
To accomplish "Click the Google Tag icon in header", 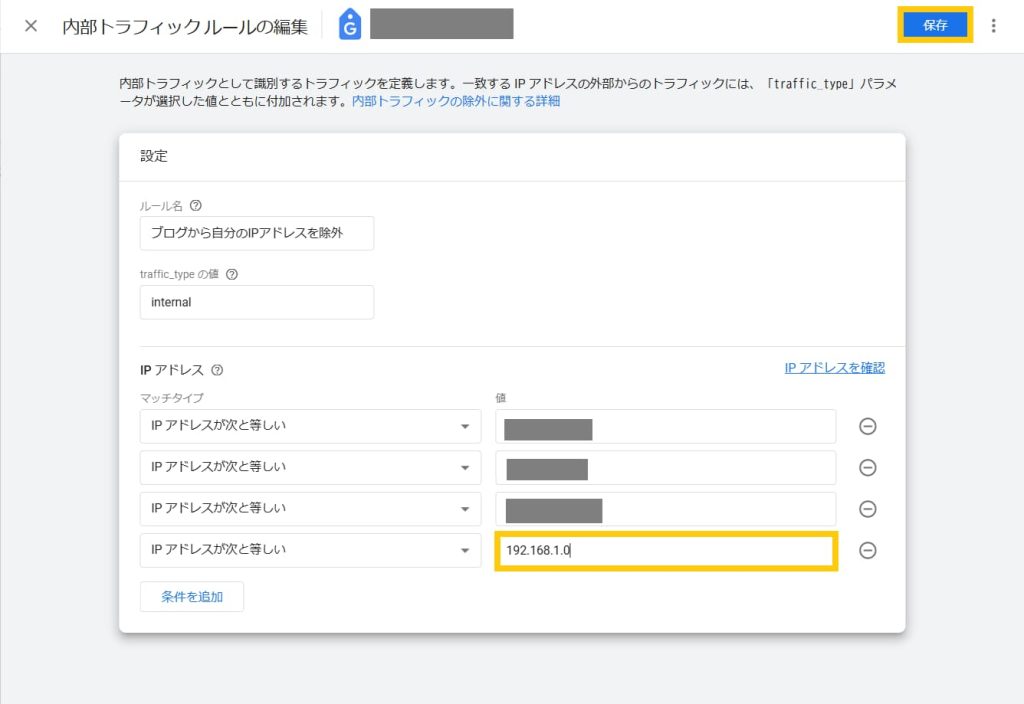I will tap(349, 26).
